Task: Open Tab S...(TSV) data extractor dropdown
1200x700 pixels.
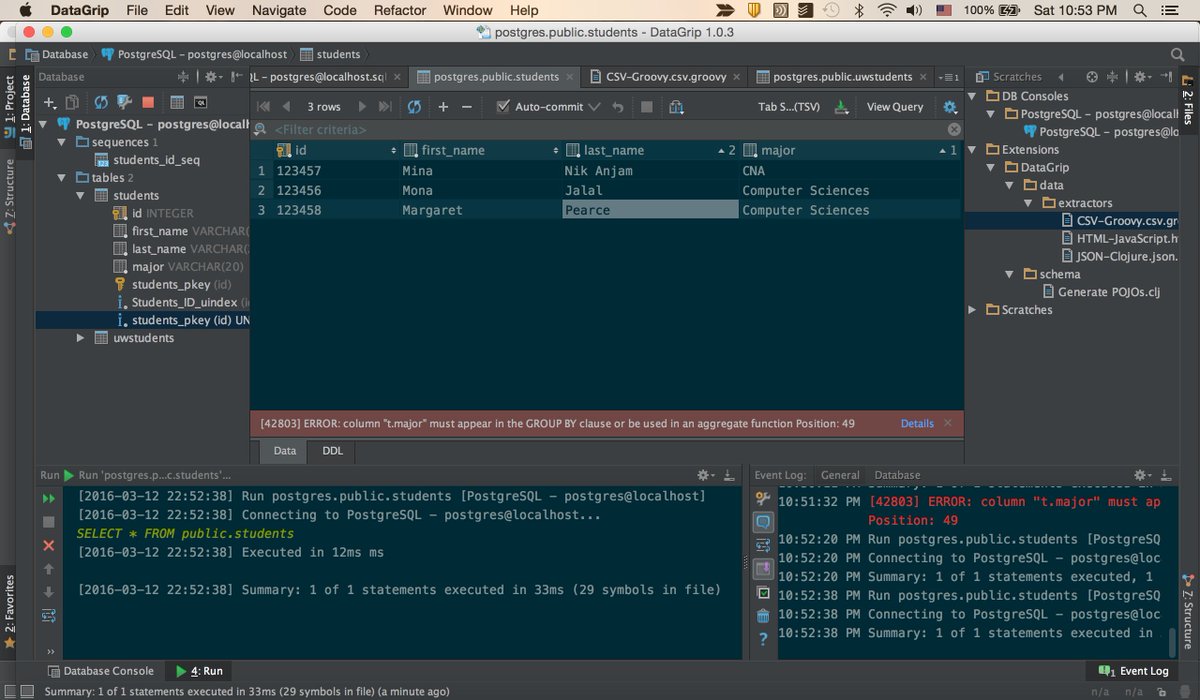Action: pos(789,106)
